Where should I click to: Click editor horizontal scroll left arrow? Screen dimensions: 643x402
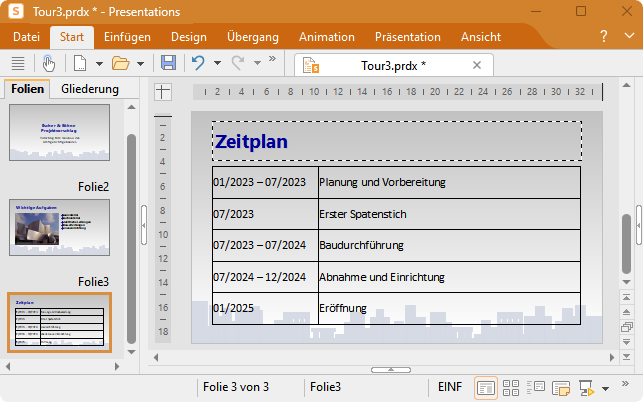click(x=156, y=357)
